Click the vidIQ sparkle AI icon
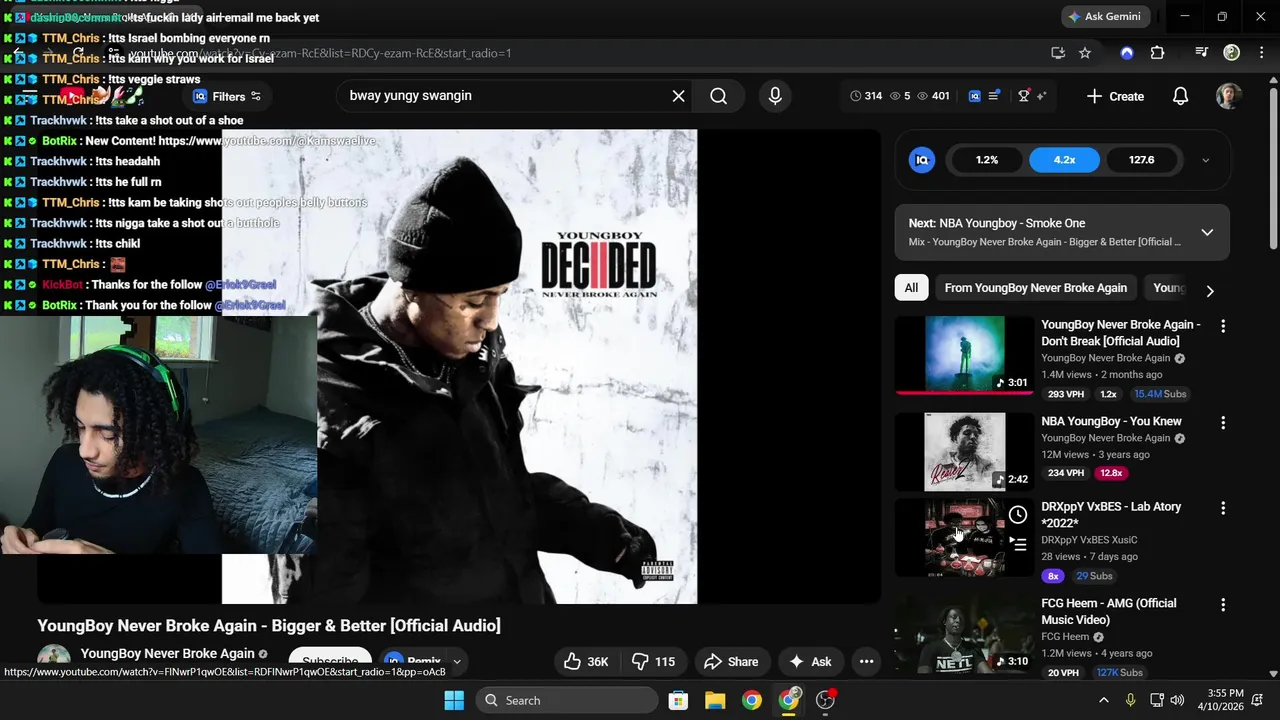 (1041, 96)
